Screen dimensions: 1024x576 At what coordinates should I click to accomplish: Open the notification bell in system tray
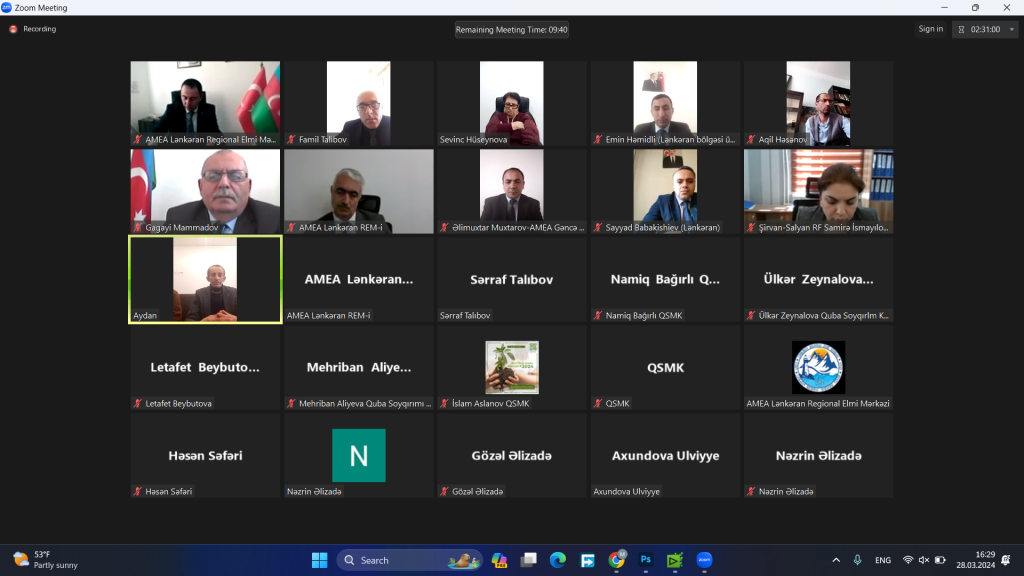point(1006,560)
